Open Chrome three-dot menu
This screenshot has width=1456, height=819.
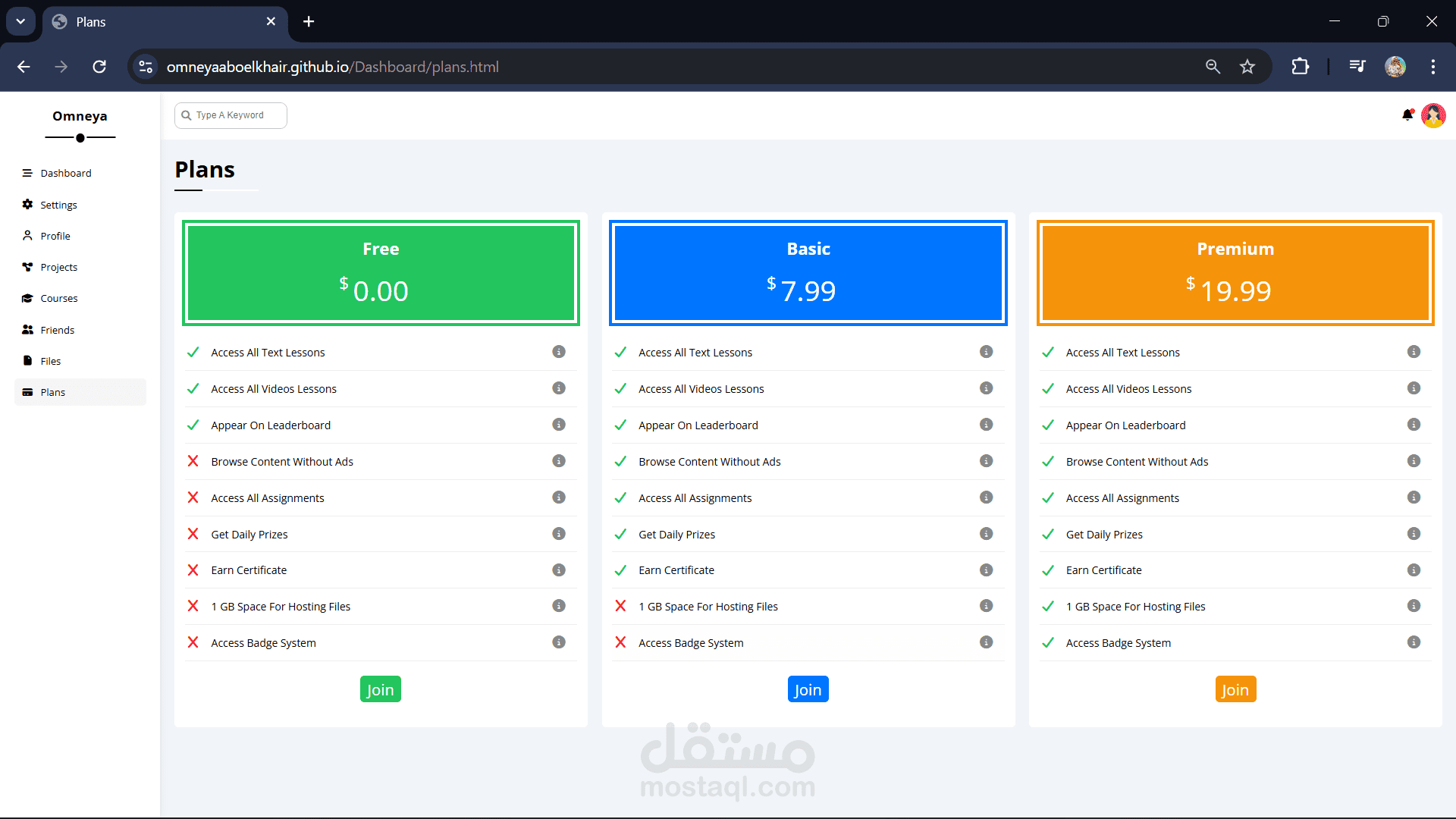(x=1432, y=67)
